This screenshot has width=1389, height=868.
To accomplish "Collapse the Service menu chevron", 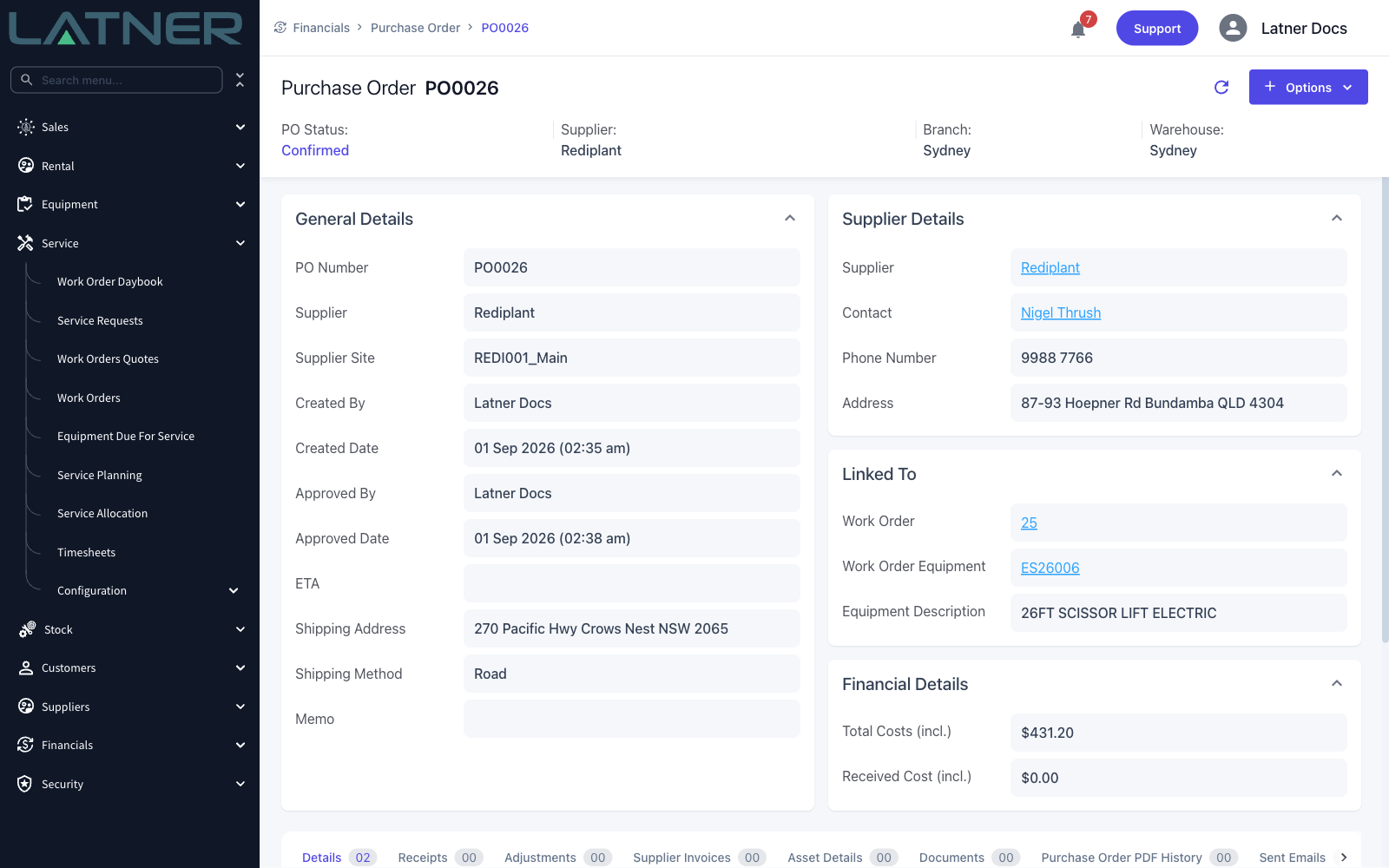I will point(240,243).
